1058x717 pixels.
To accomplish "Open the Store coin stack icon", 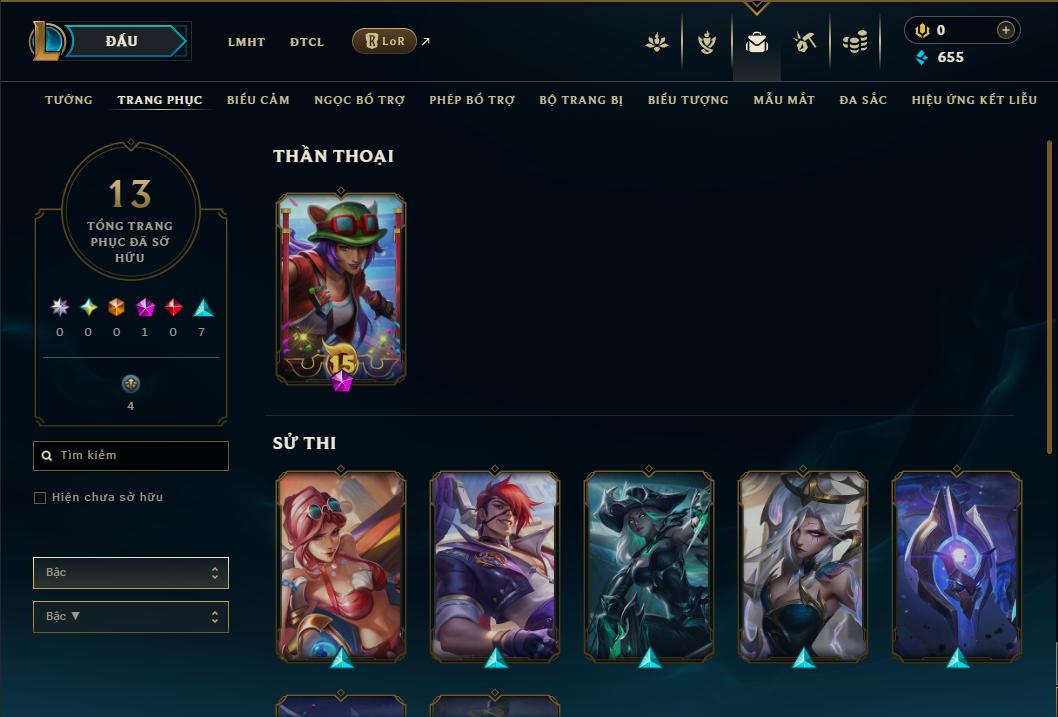I will click(855, 42).
